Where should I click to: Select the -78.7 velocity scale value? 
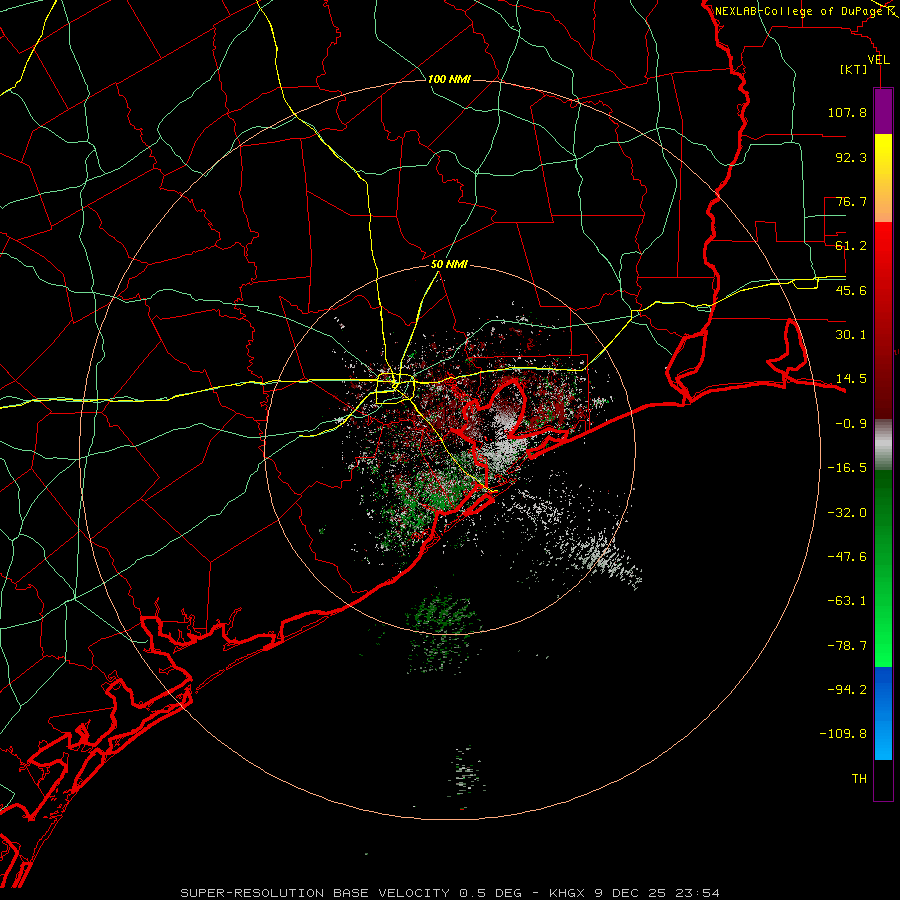pos(847,646)
